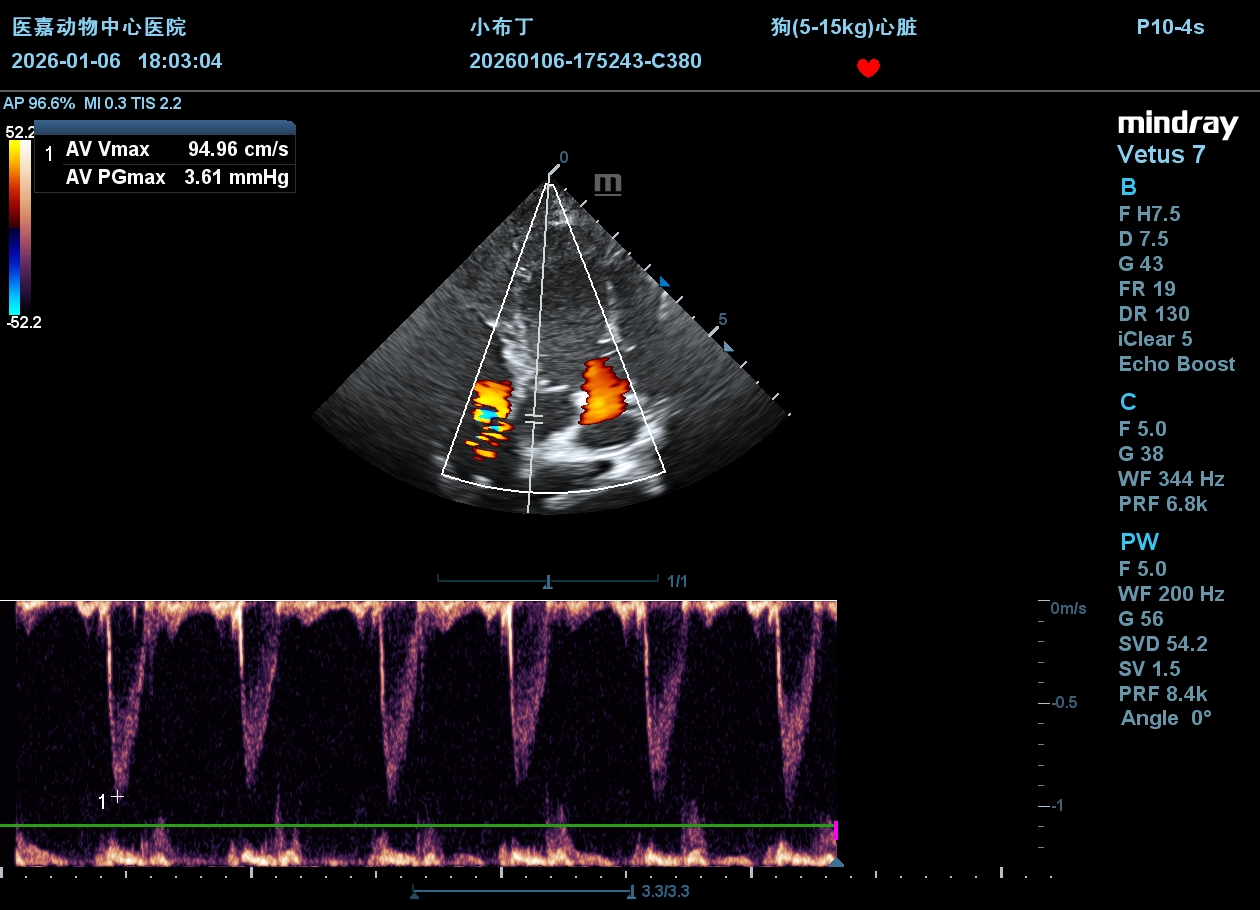The width and height of the screenshot is (1260, 910).
Task: Click the dynamic range DR 130
Action: pyautogui.click(x=1154, y=314)
